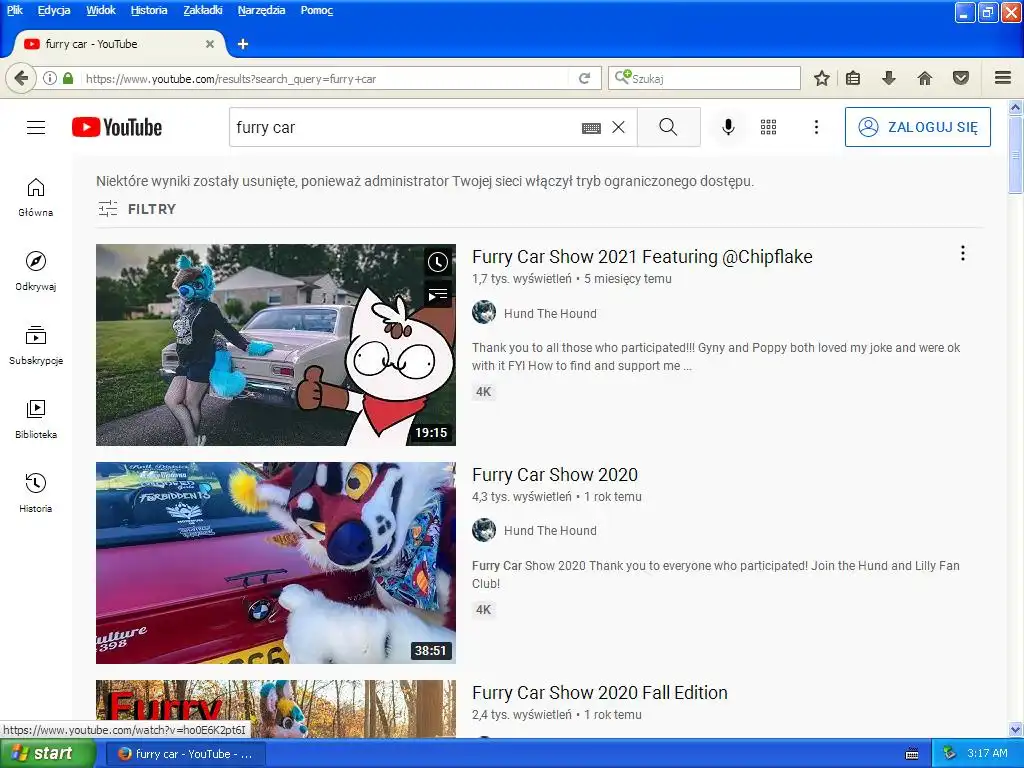Add Furry Car Show 2021 to queue
This screenshot has width=1024, height=768.
(438, 295)
